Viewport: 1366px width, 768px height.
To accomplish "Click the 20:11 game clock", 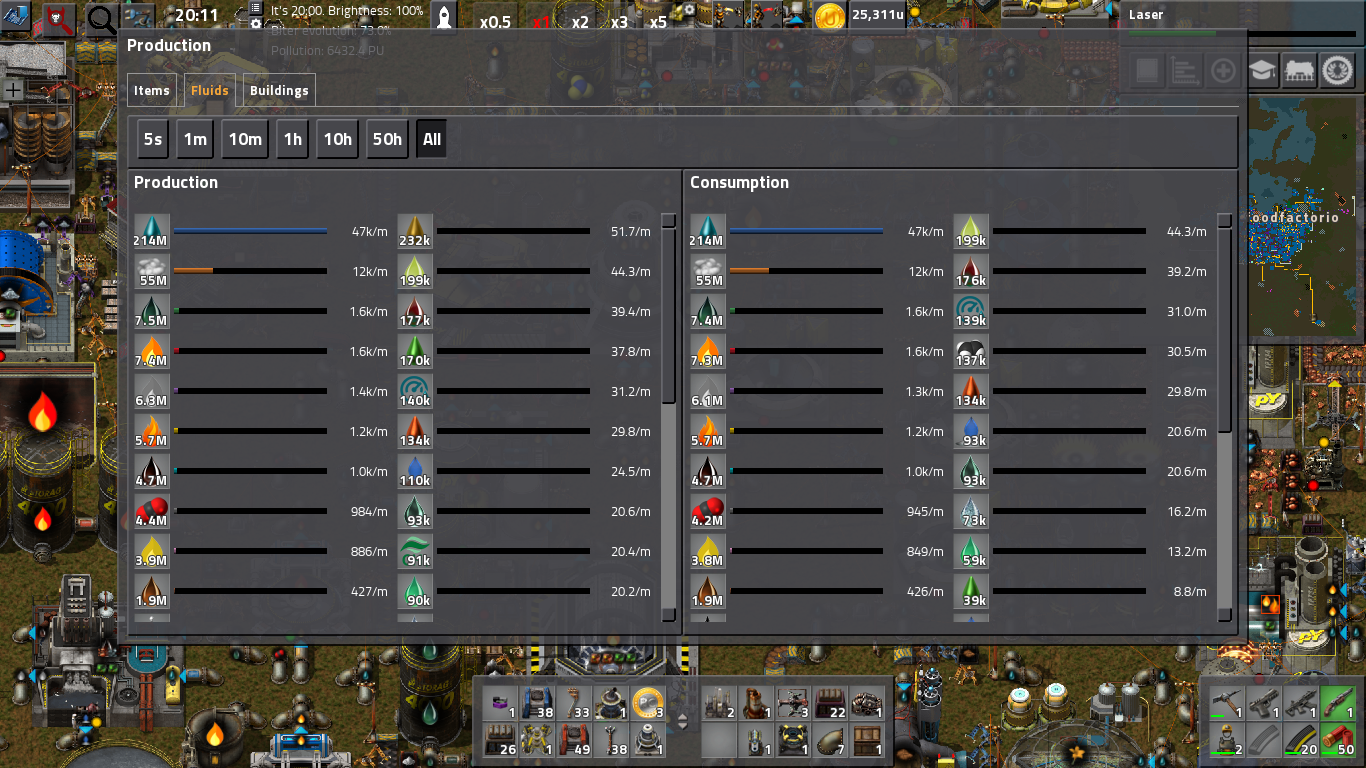I will 196,15.
